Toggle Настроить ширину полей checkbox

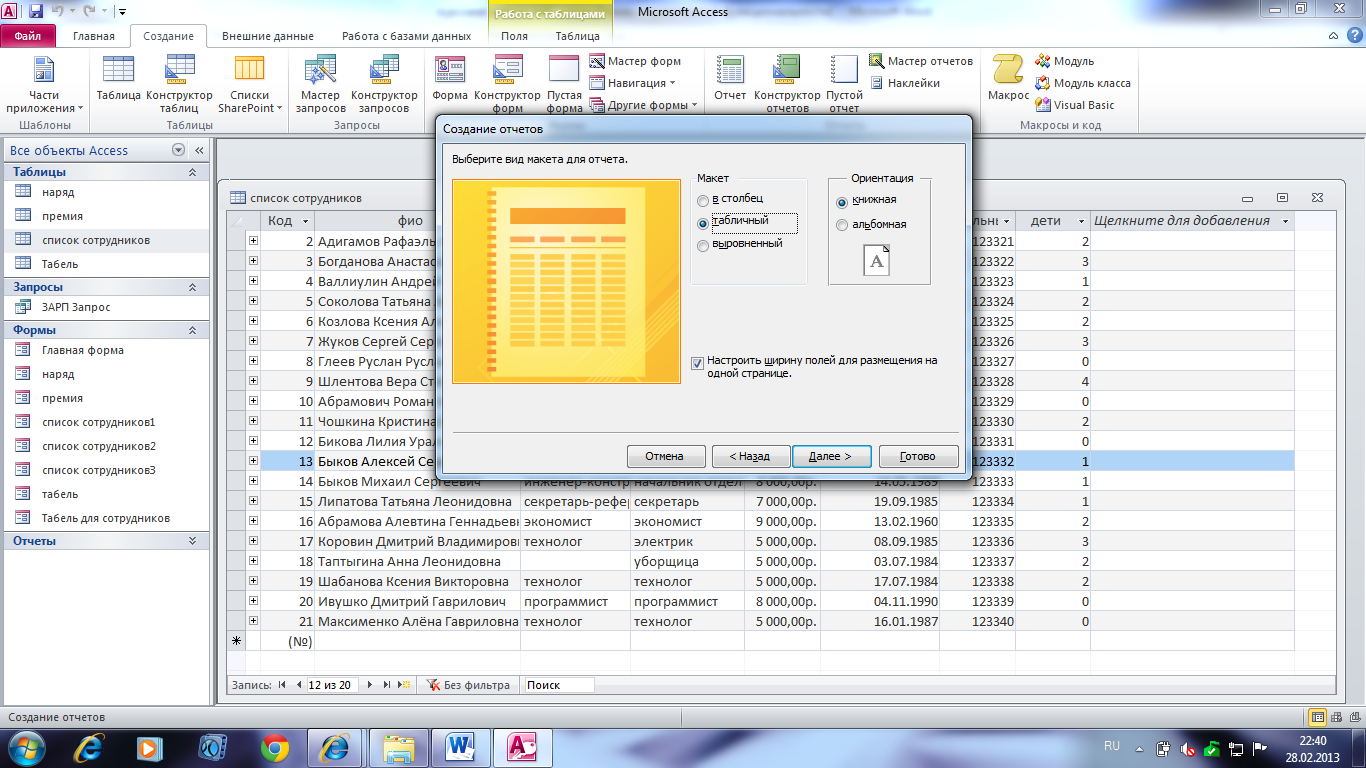(x=698, y=363)
